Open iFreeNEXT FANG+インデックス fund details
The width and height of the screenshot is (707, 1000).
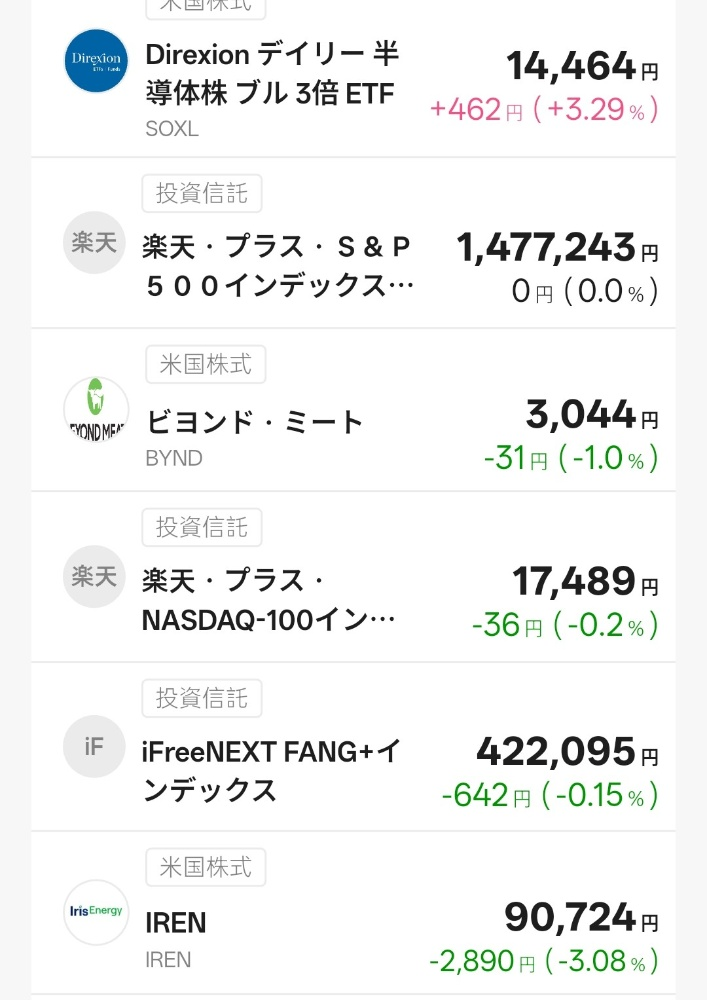(x=272, y=770)
